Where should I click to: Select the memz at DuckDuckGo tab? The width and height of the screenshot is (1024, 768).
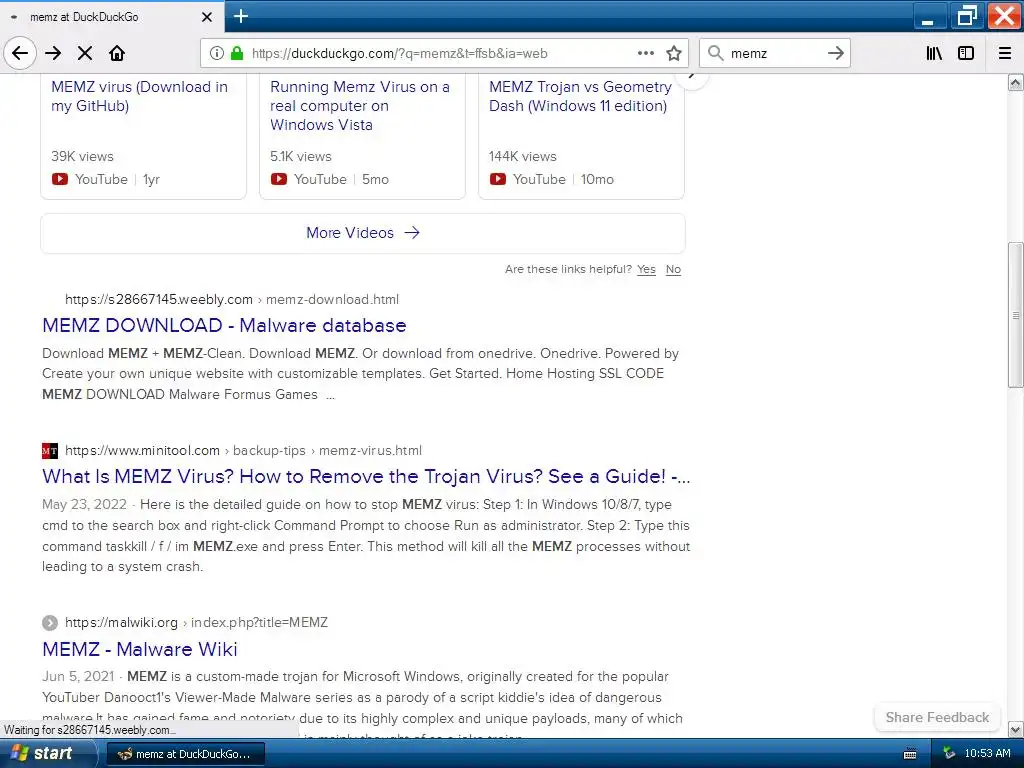click(x=111, y=17)
